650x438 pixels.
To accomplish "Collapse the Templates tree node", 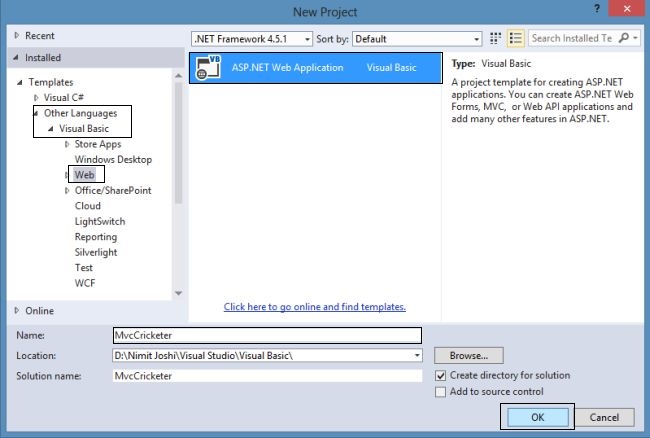I will pyautogui.click(x=19, y=82).
